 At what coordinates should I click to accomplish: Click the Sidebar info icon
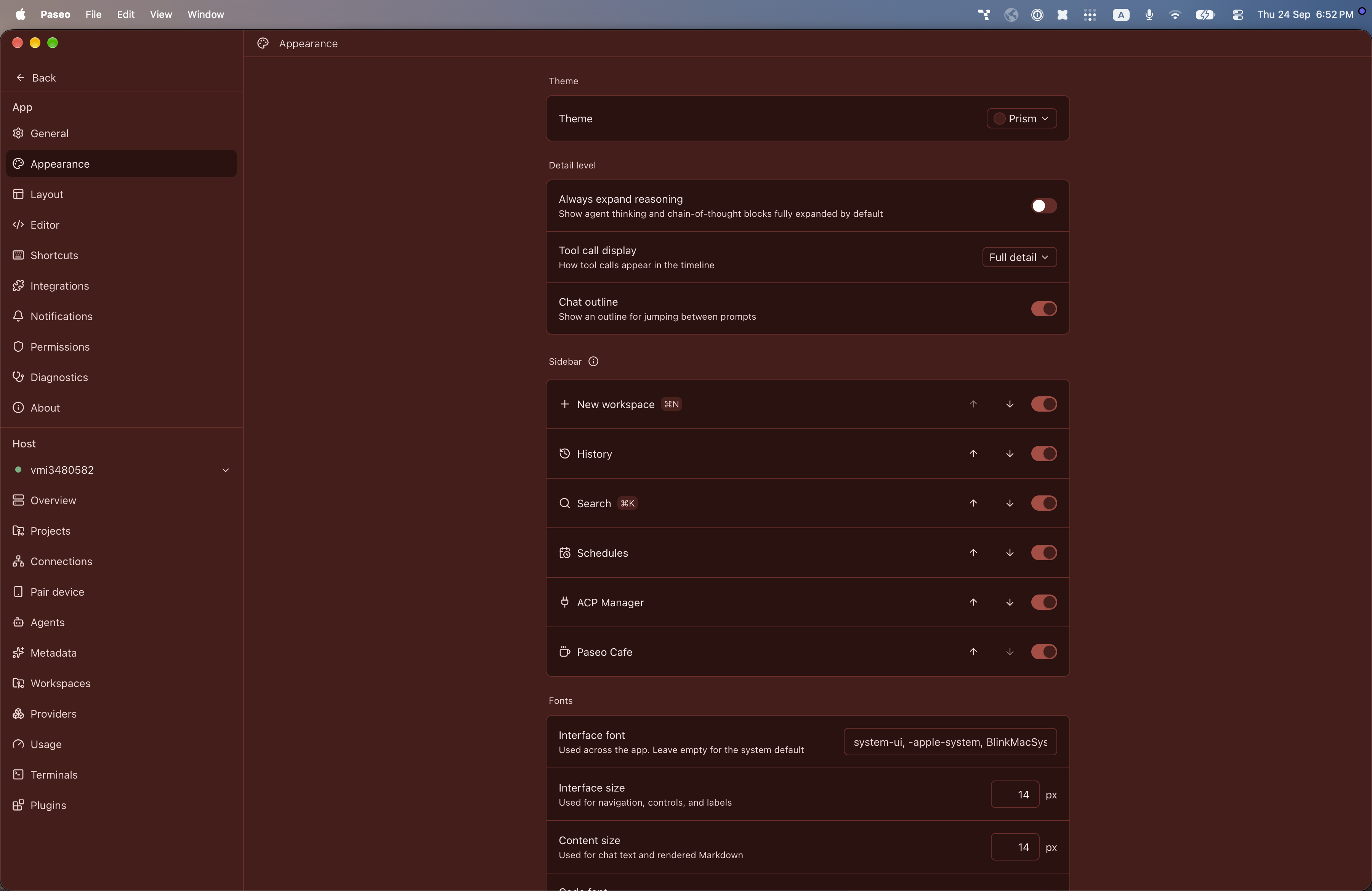[593, 361]
